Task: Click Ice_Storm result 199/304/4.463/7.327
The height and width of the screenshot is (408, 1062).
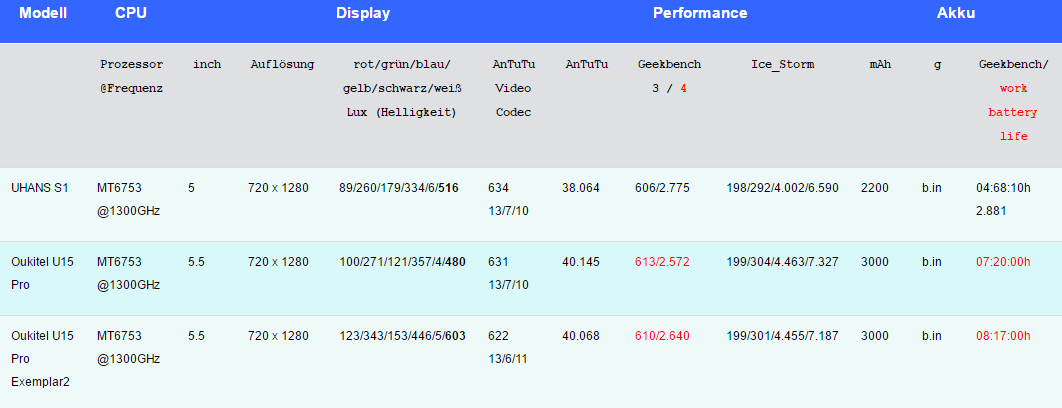Action: click(x=782, y=262)
